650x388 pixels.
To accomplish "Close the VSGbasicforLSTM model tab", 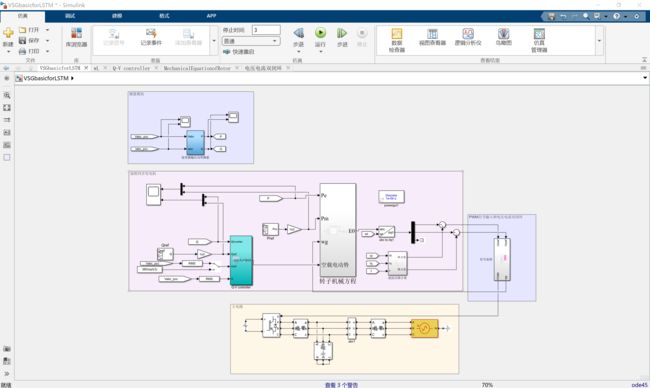I will coord(86,68).
